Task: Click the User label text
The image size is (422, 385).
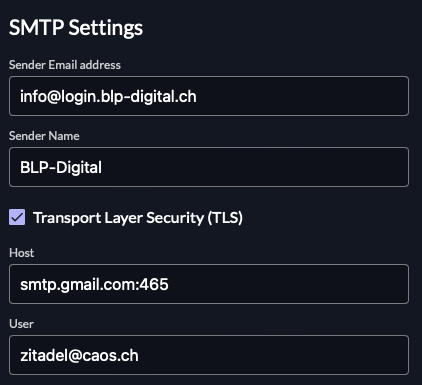Action: tap(21, 324)
